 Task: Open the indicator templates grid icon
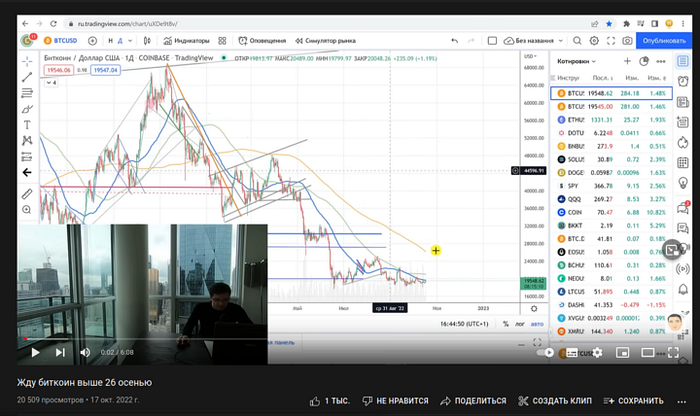point(222,41)
